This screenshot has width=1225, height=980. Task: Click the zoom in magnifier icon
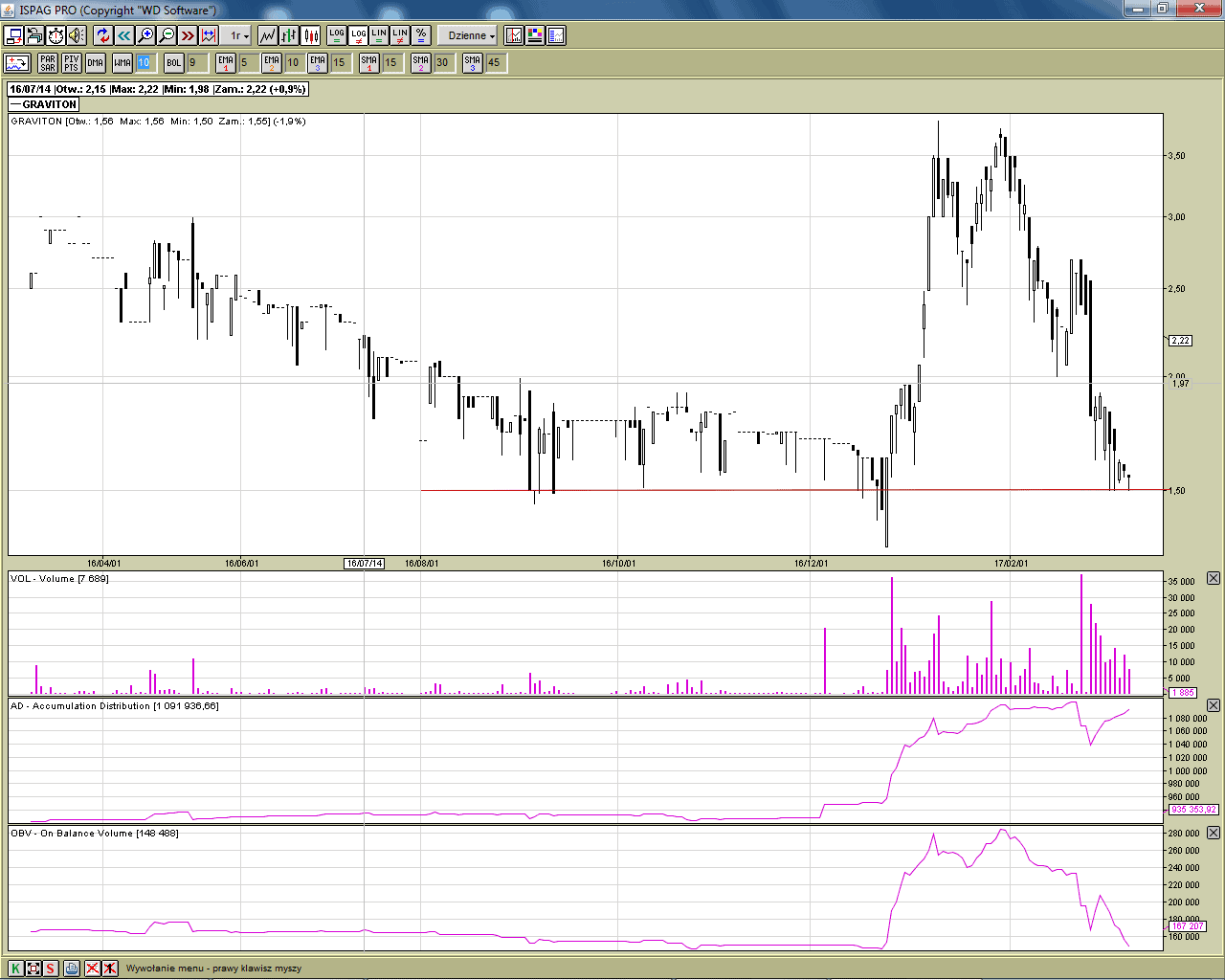(x=145, y=35)
